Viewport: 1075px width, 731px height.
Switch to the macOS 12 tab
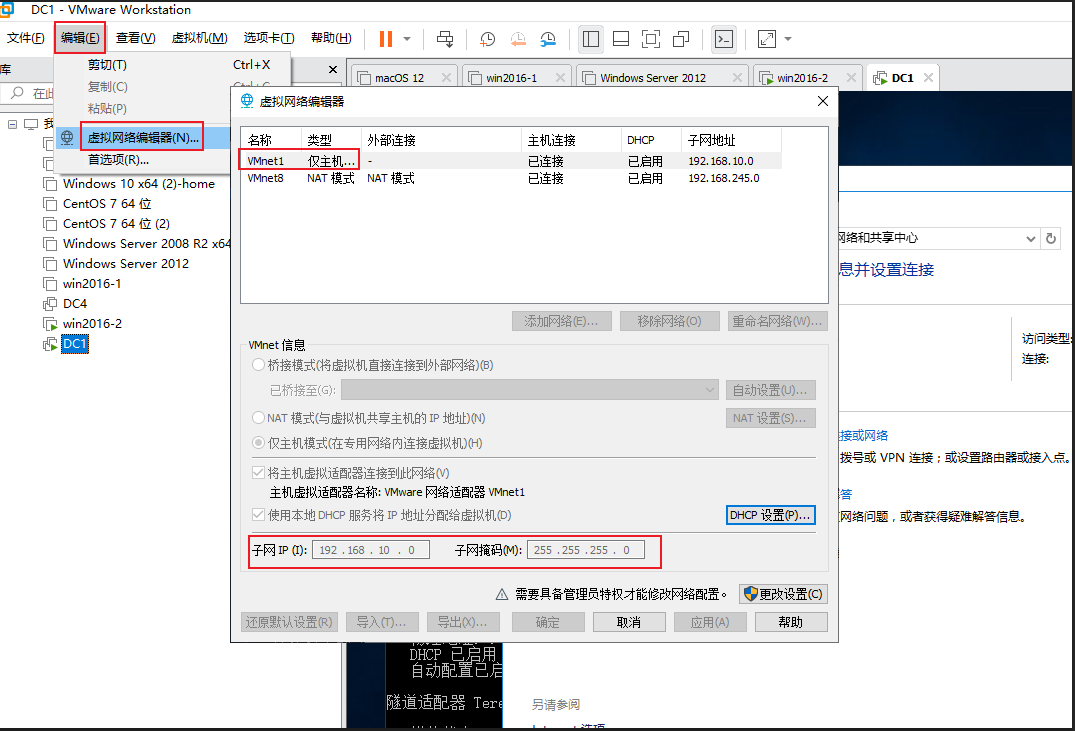pyautogui.click(x=400, y=77)
